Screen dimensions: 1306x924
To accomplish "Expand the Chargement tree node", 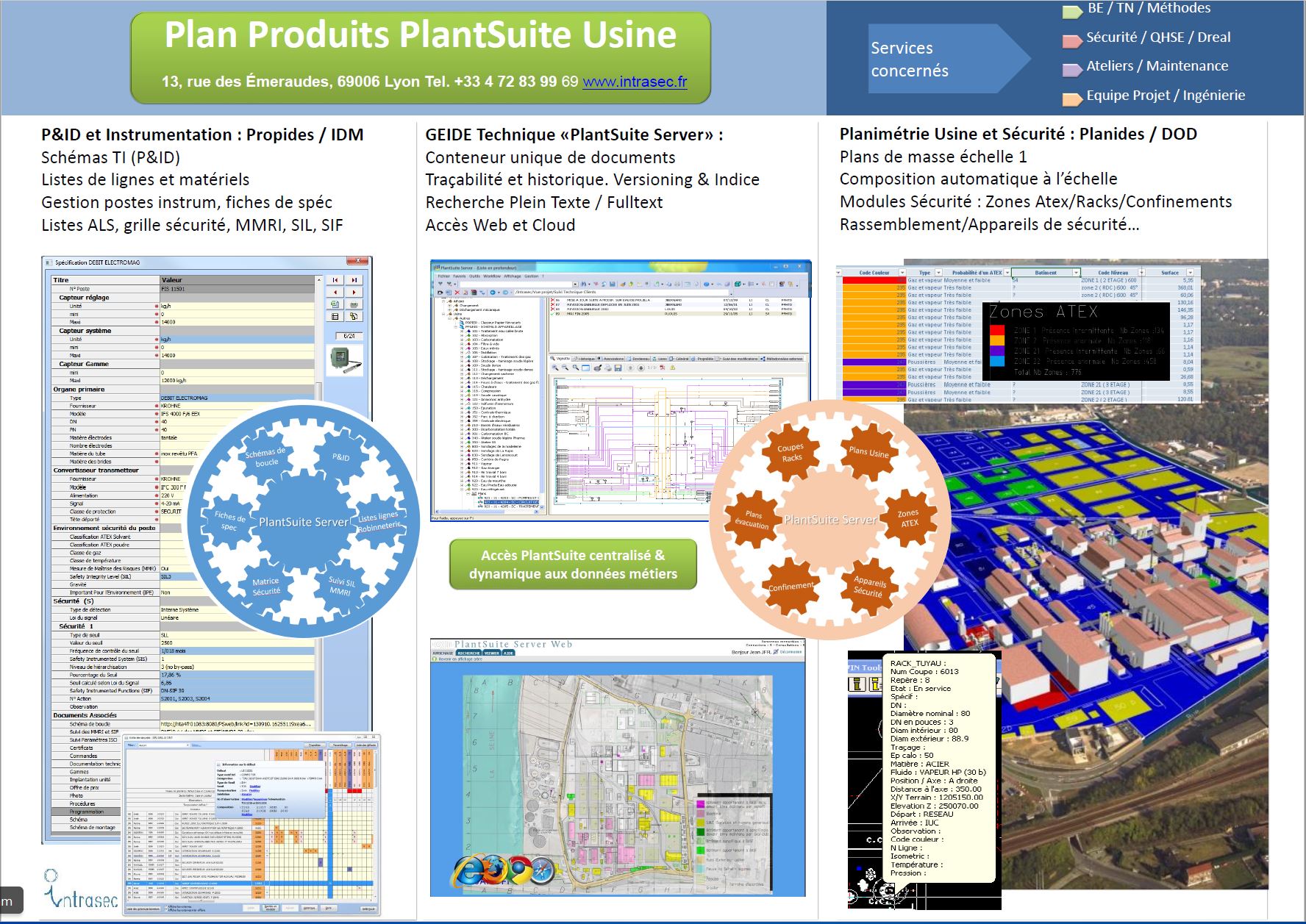I will 449,306.
